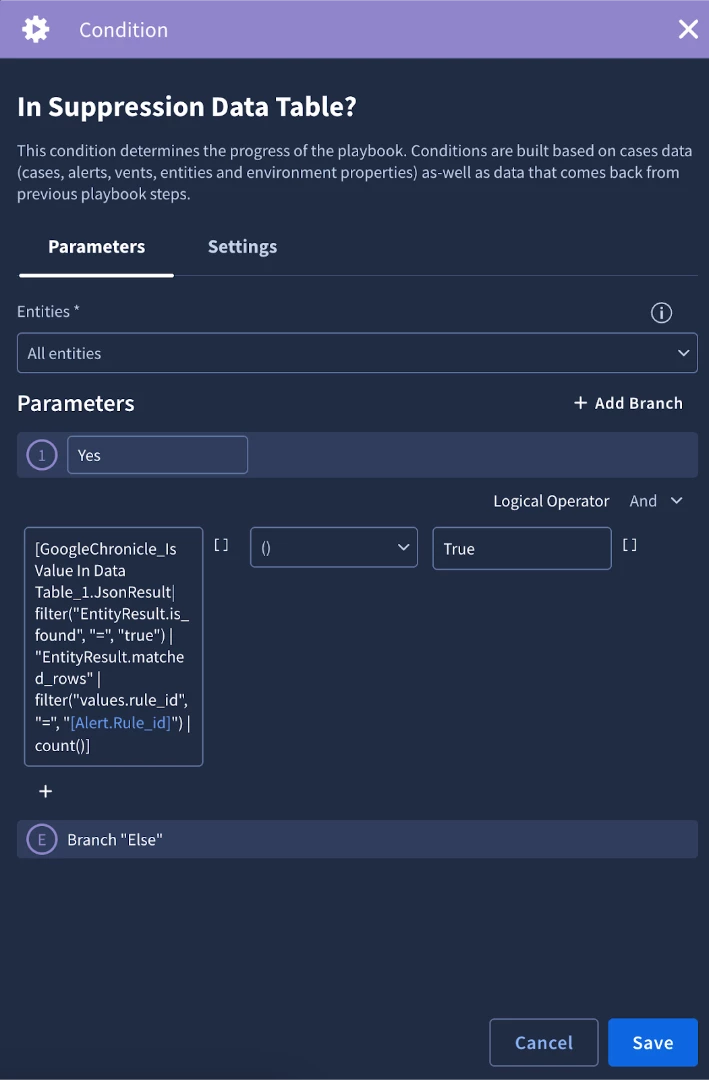Add a new condition row with plus icon
709x1080 pixels.
tap(45, 791)
